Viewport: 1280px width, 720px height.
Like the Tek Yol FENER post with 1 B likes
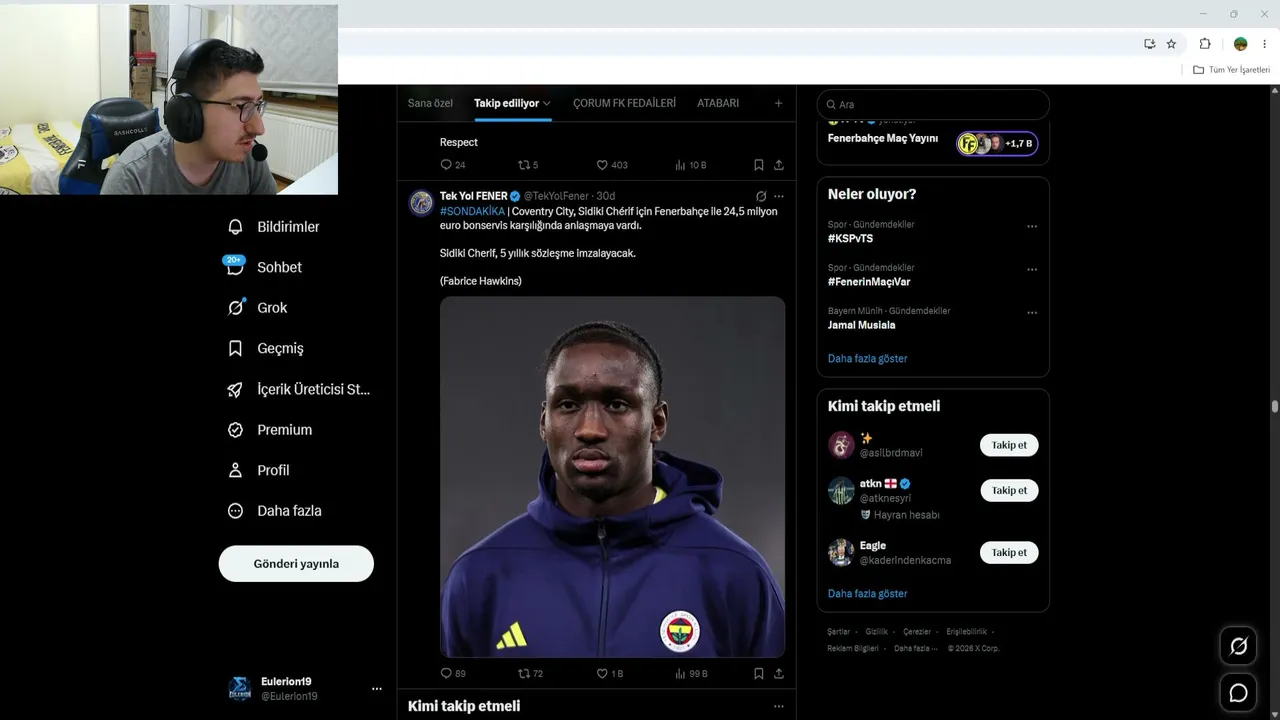[x=602, y=674]
